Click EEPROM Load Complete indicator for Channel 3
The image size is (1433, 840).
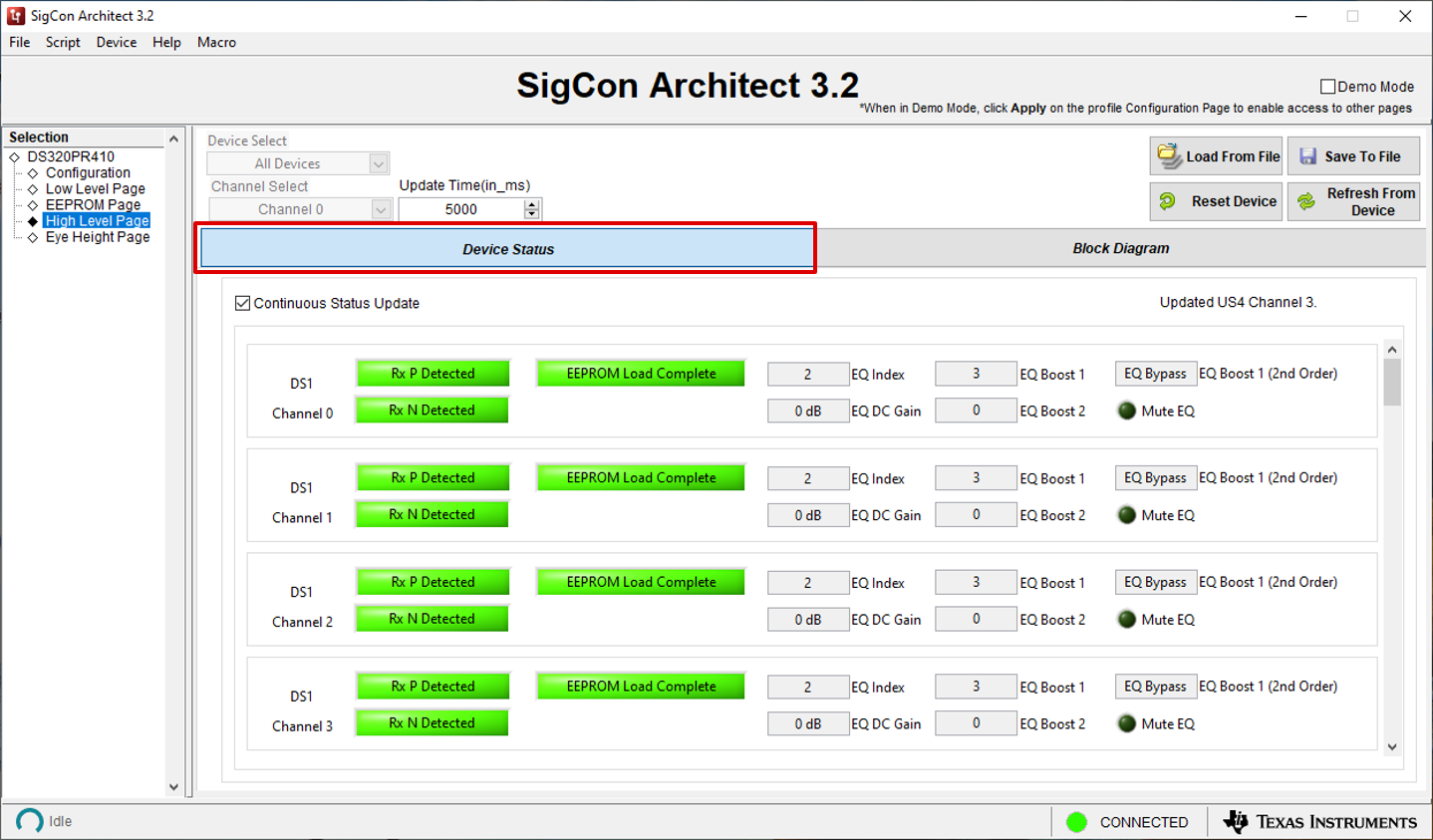click(x=641, y=687)
